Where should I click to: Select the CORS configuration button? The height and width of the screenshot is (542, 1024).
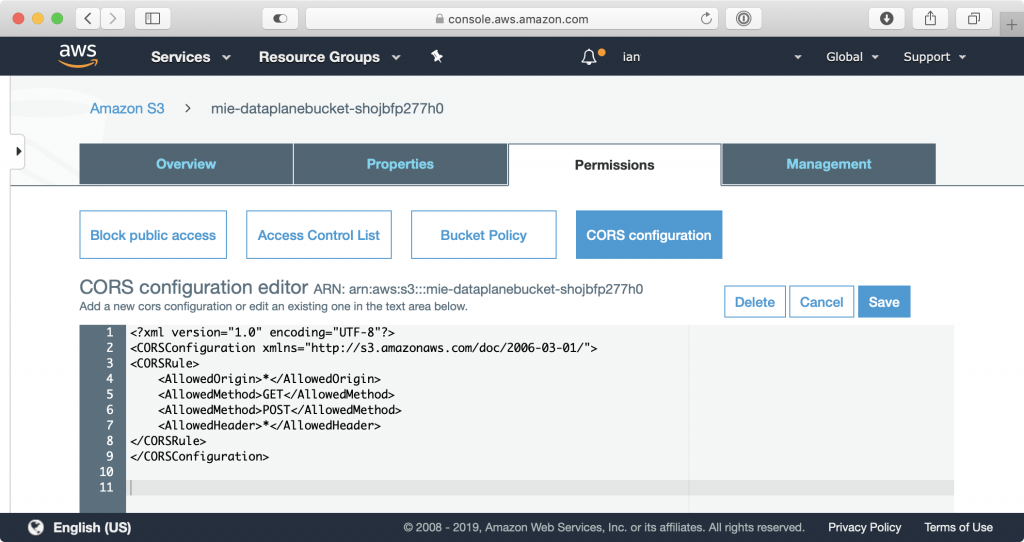coord(648,234)
